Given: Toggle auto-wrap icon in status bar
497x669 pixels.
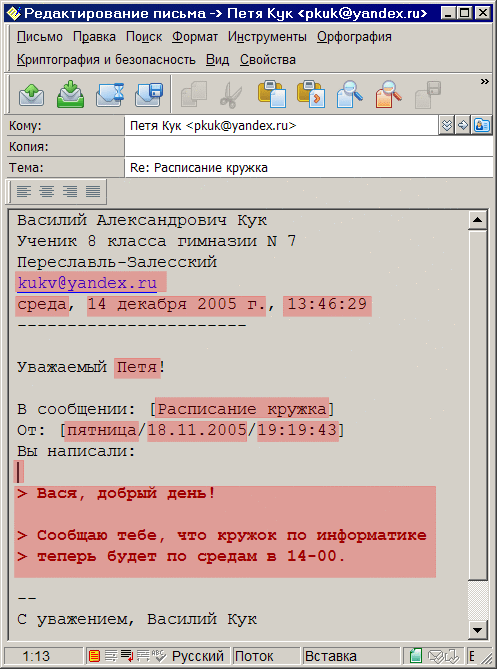Looking at the screenshot, I should coord(127,655).
